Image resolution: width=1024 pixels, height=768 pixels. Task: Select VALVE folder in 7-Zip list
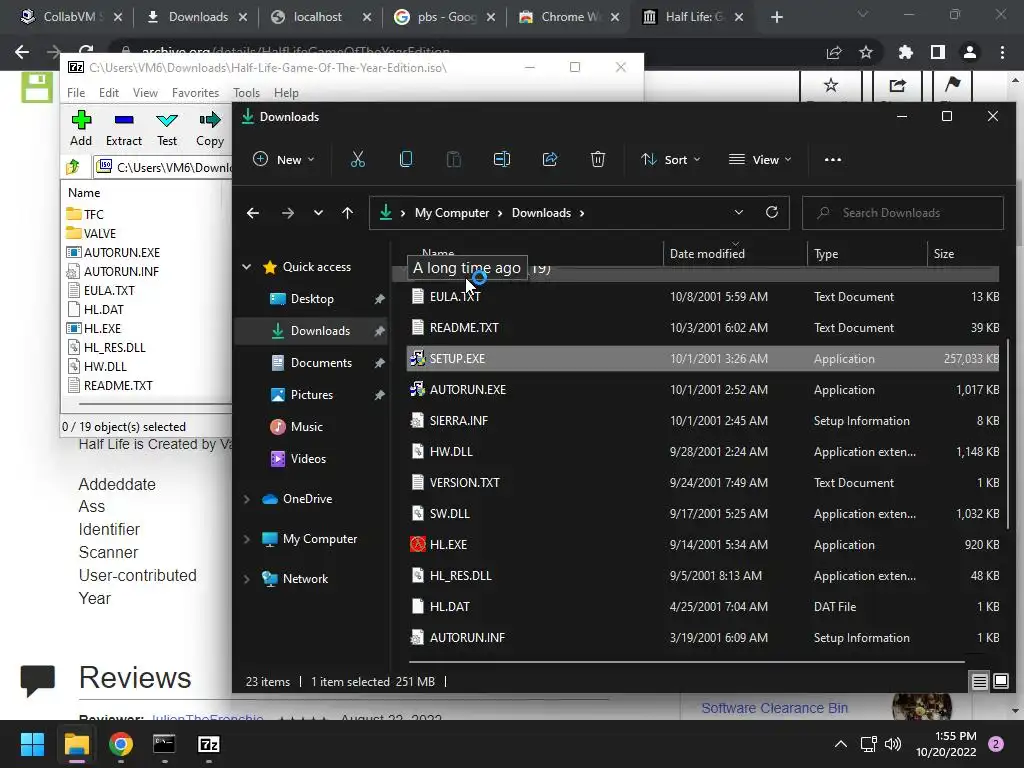tap(99, 233)
